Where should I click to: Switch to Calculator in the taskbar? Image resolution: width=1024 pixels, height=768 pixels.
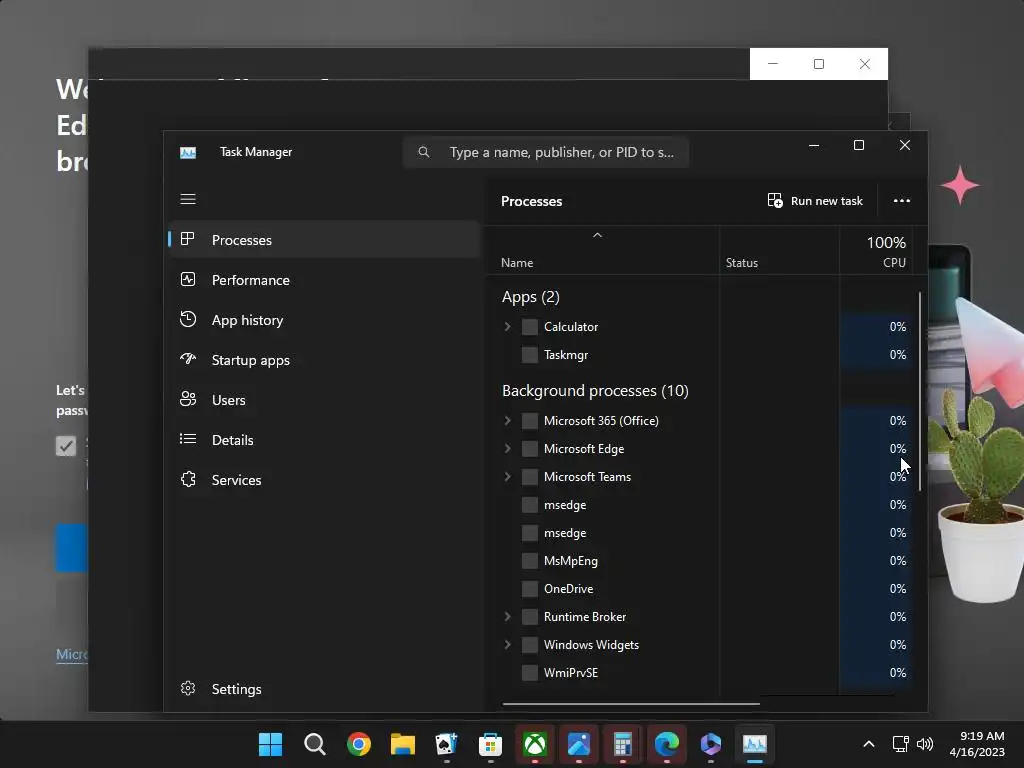(622, 744)
